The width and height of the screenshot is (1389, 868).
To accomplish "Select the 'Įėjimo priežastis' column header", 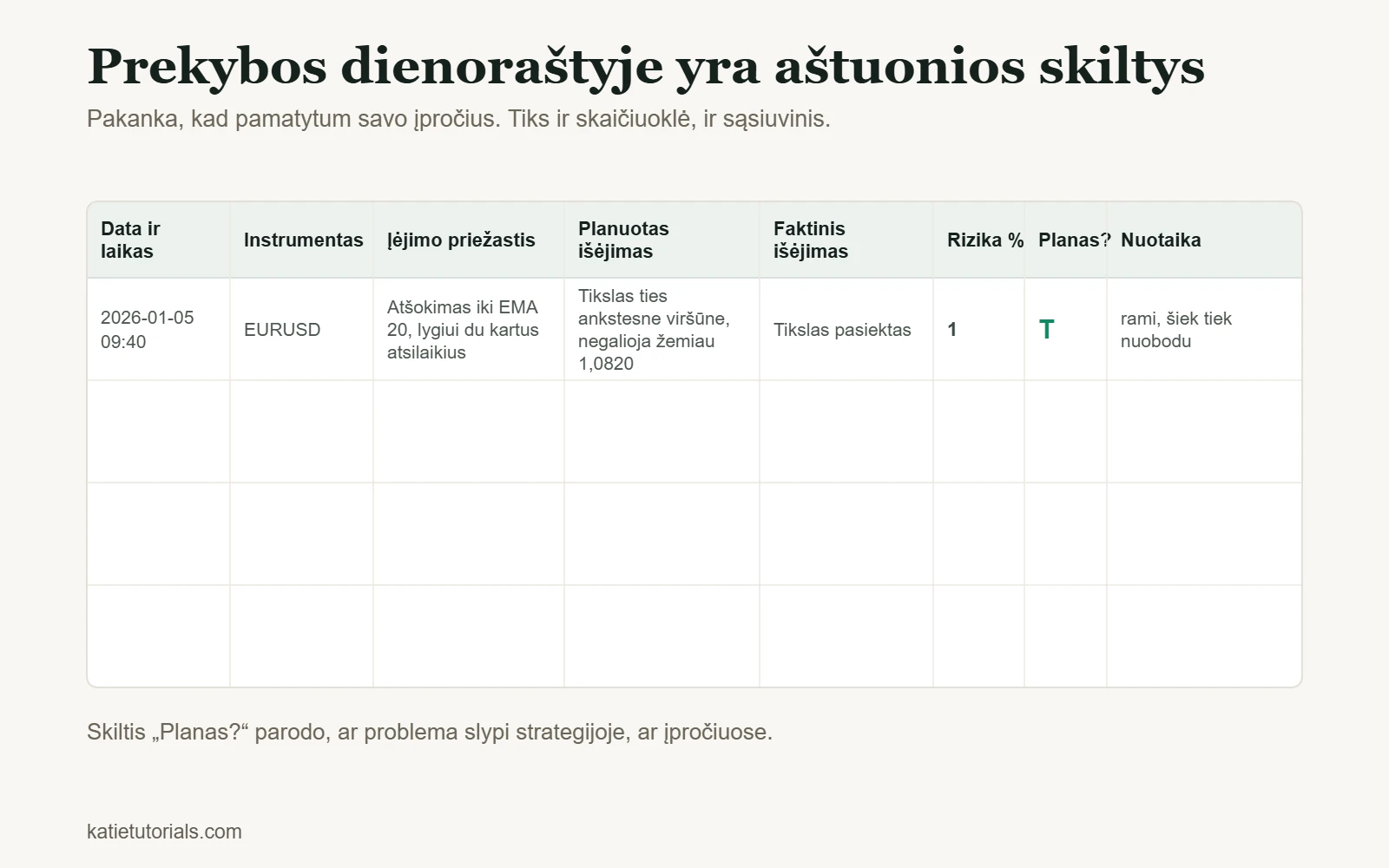I will click(469, 240).
